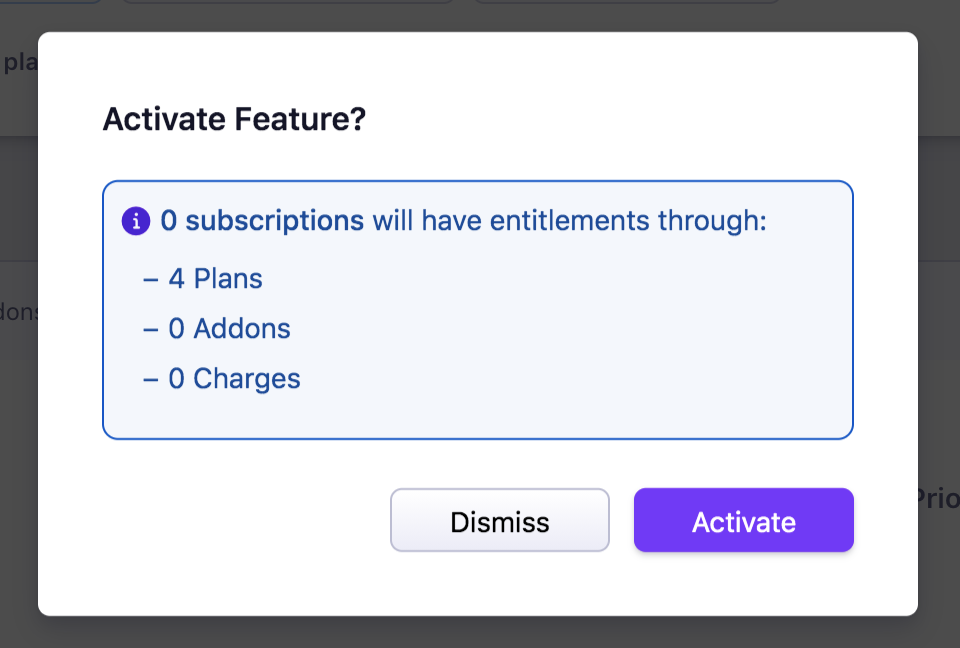
Task: Click the dimmed "dons" text behind dialog
Action: pyautogui.click(x=19, y=311)
